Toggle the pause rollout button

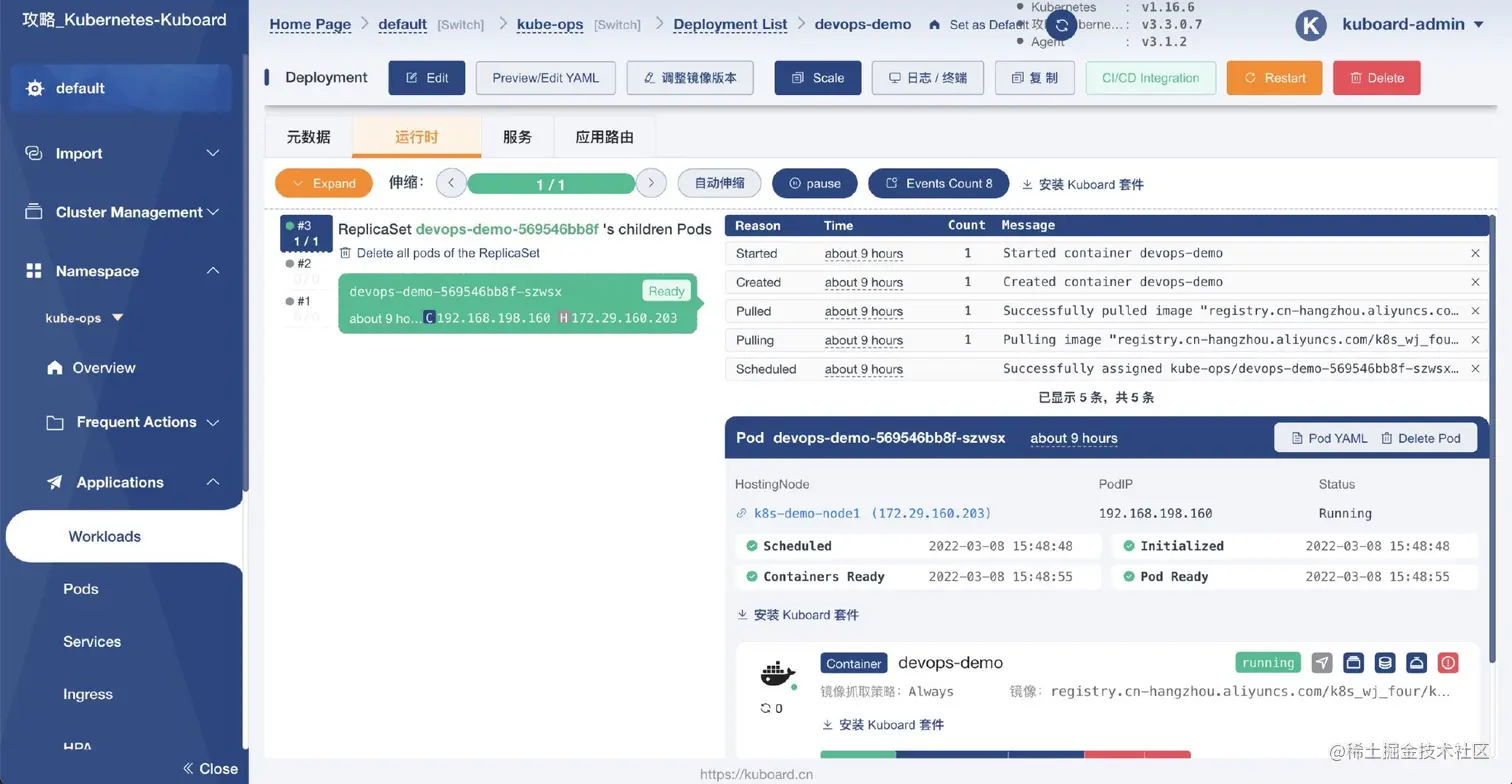coord(815,183)
